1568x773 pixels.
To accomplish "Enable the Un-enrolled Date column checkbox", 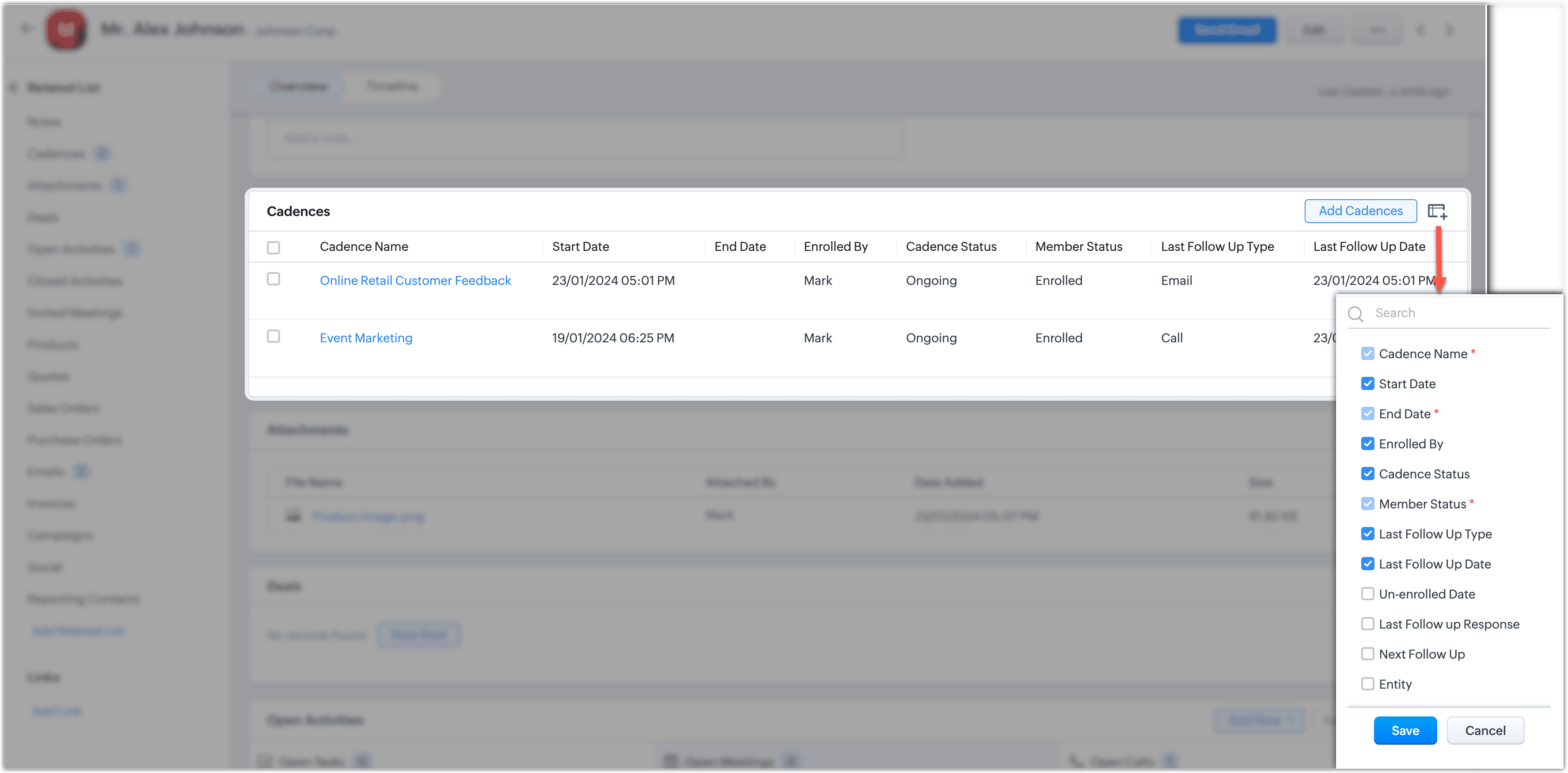I will coord(1367,594).
